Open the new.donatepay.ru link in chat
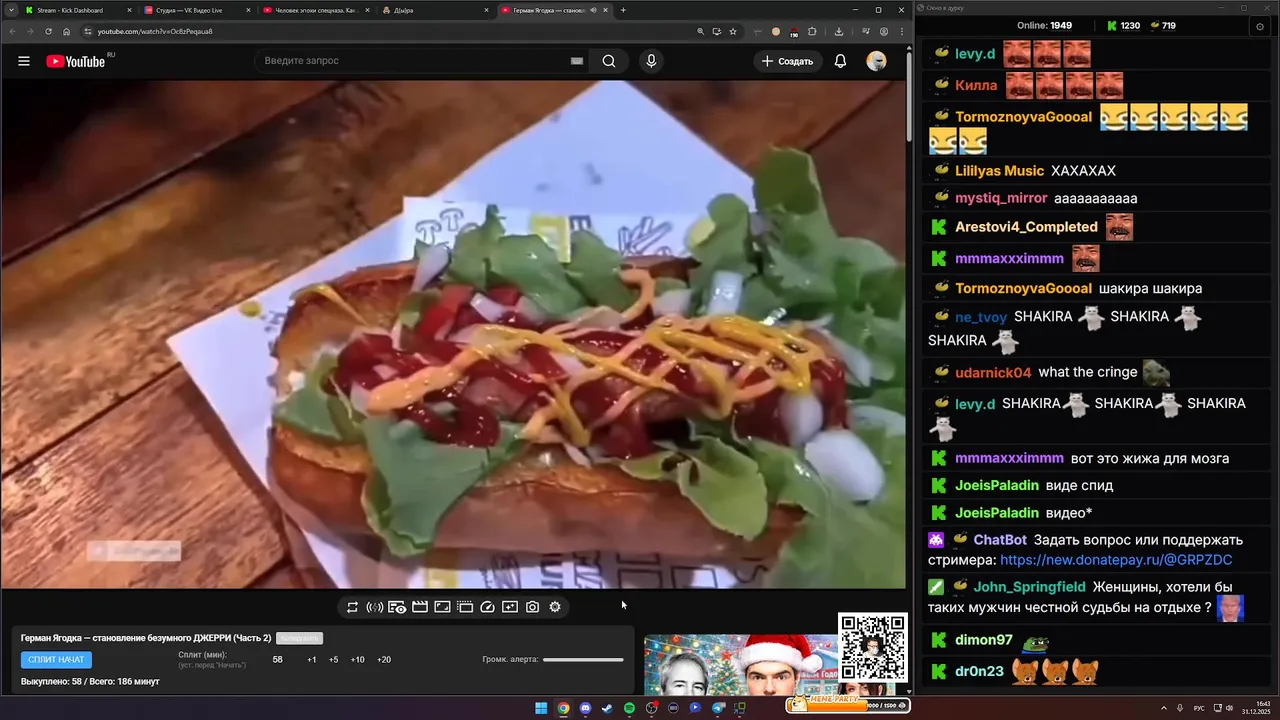The height and width of the screenshot is (720, 1280). pos(1116,561)
